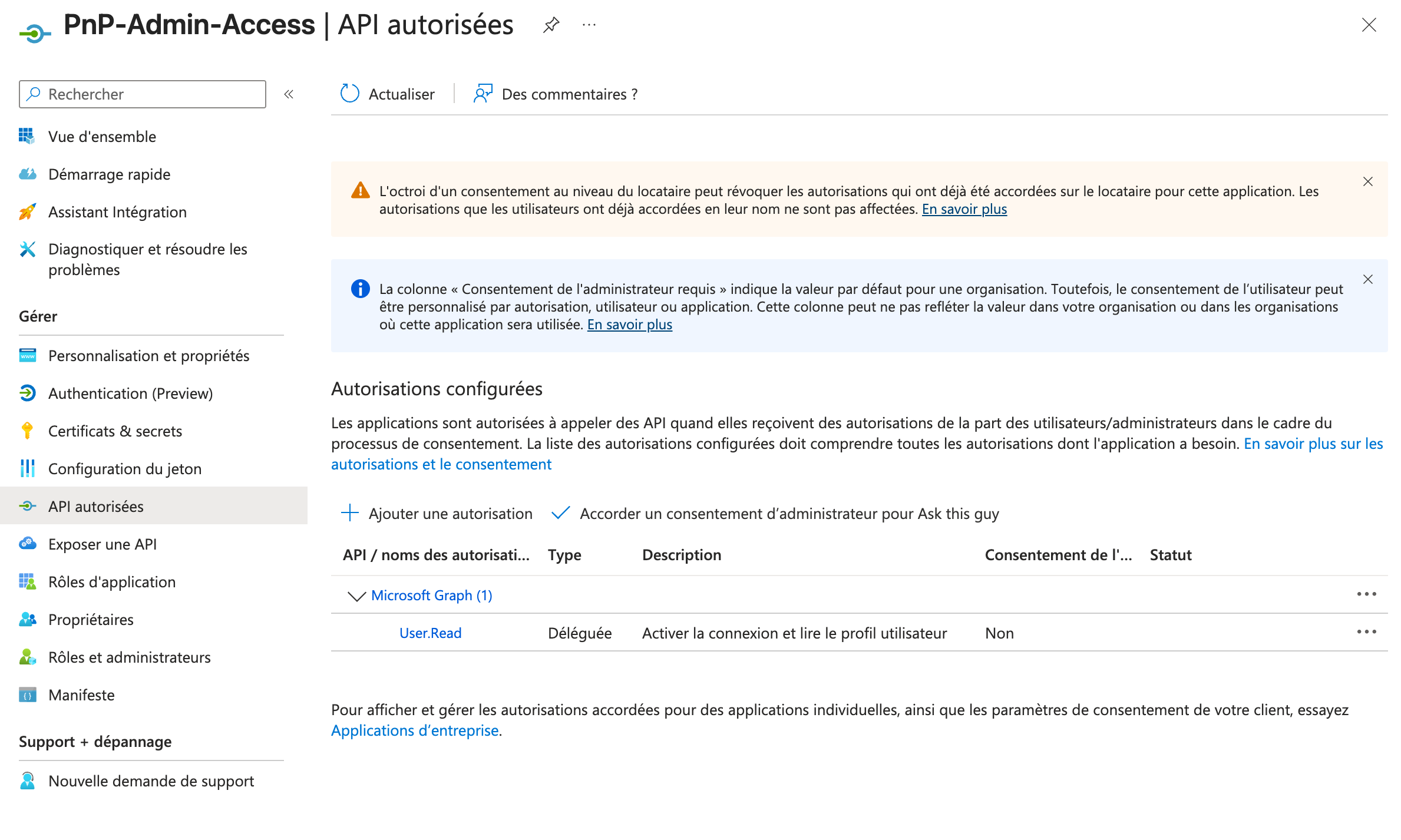Image resolution: width=1401 pixels, height=840 pixels.
Task: Click the plus icon to ajouter une autorisation
Action: tap(349, 513)
